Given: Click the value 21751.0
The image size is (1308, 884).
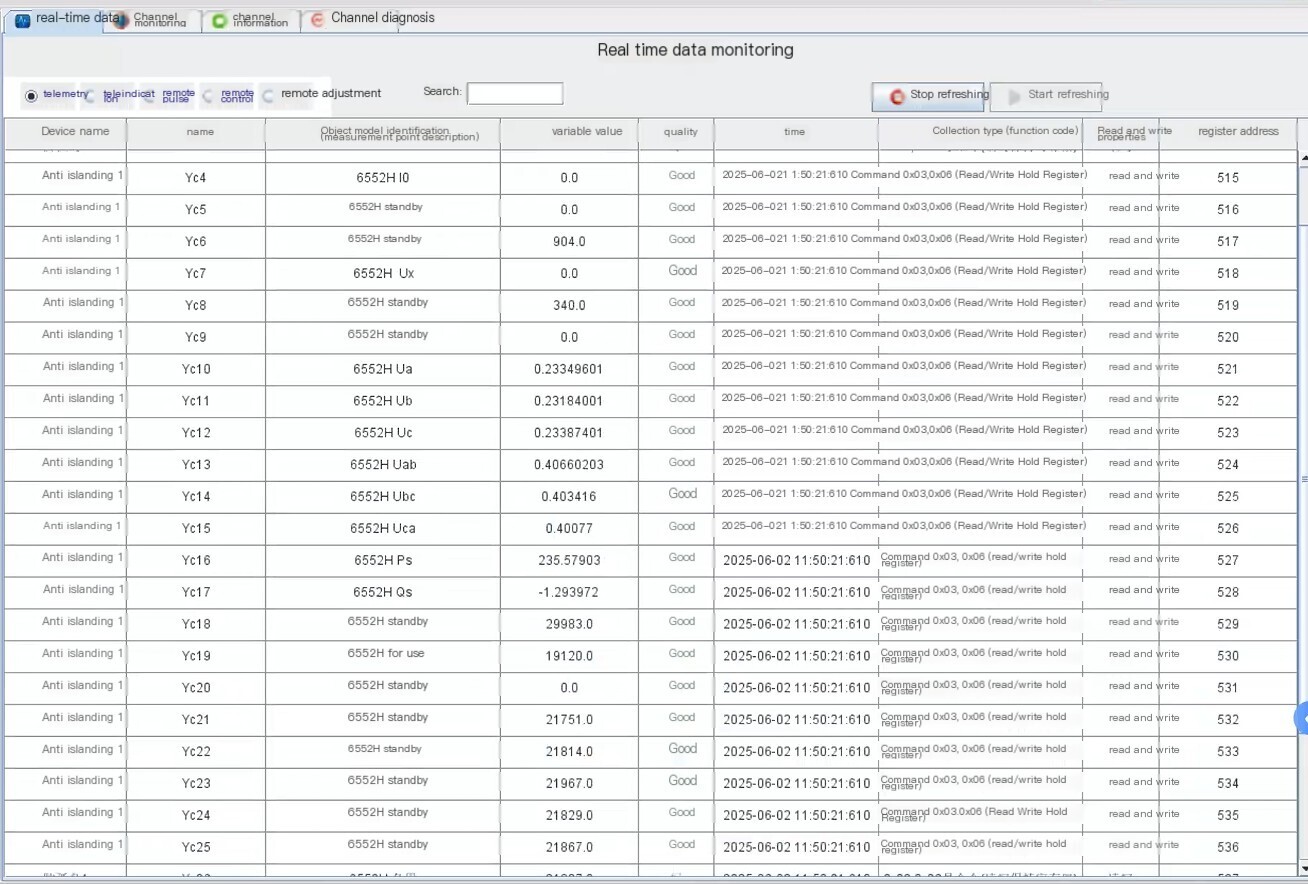Looking at the screenshot, I should [569, 720].
